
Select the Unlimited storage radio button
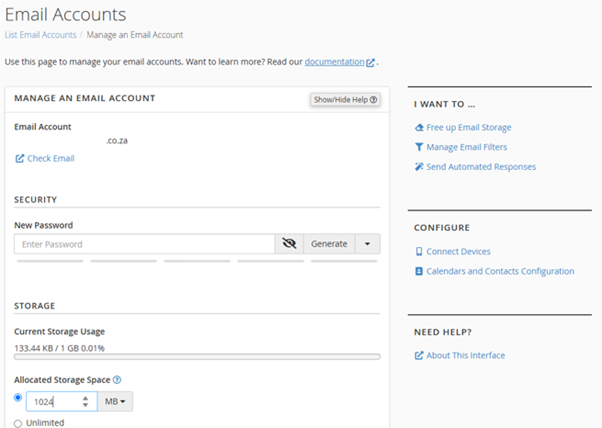tap(18, 423)
